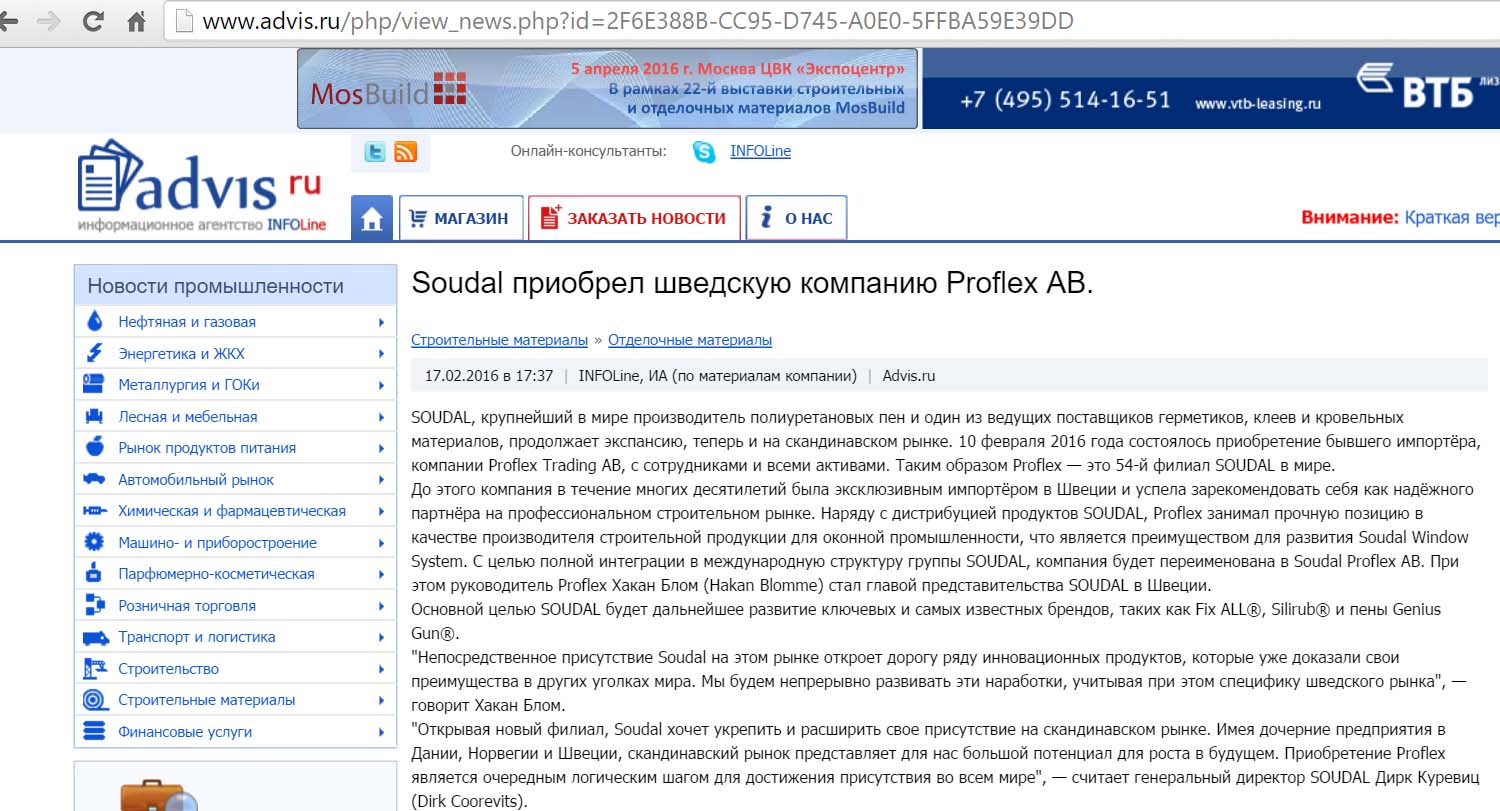Viewport: 1500px width, 811px height.
Task: Click the lightning icon for Энергетика и ЖКХ
Action: tap(95, 353)
